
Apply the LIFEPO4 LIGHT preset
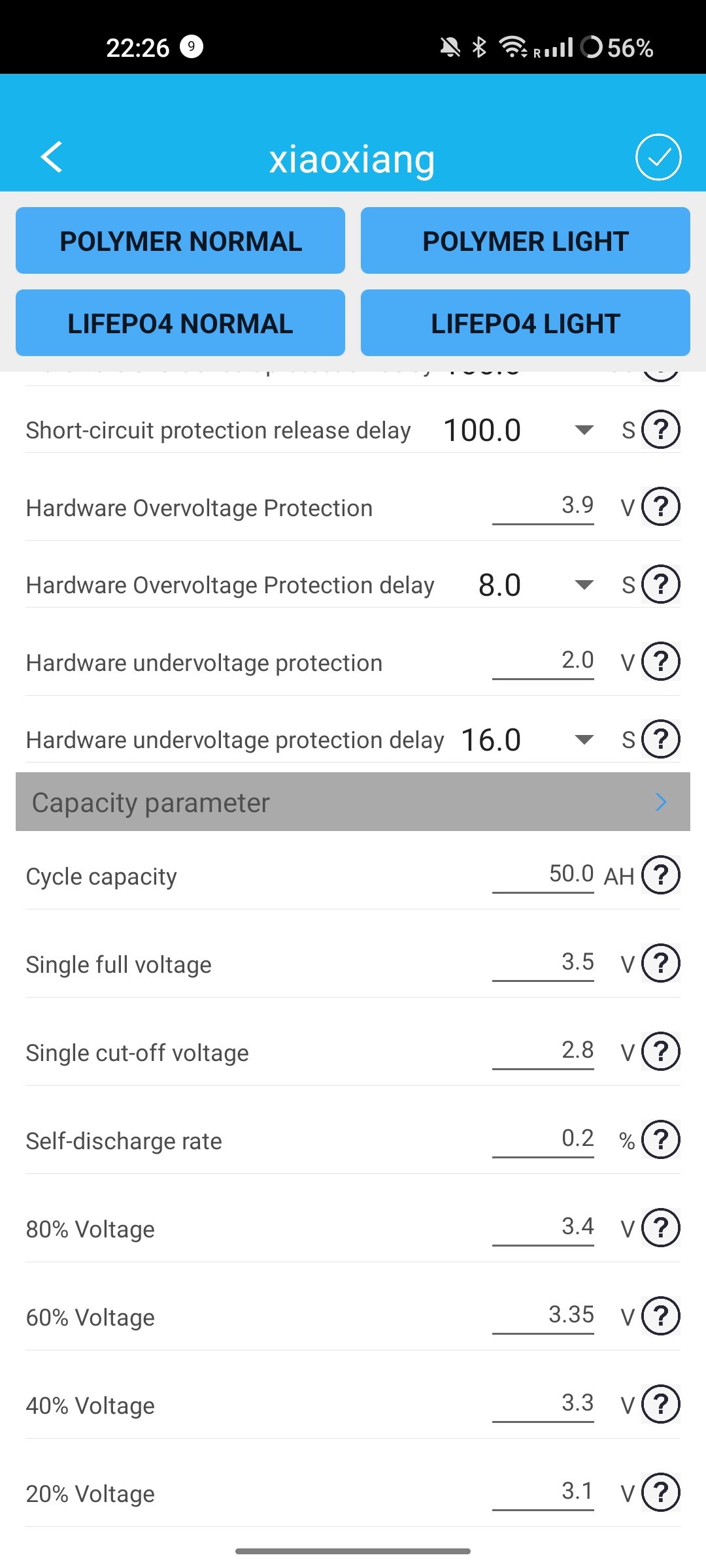coord(525,323)
